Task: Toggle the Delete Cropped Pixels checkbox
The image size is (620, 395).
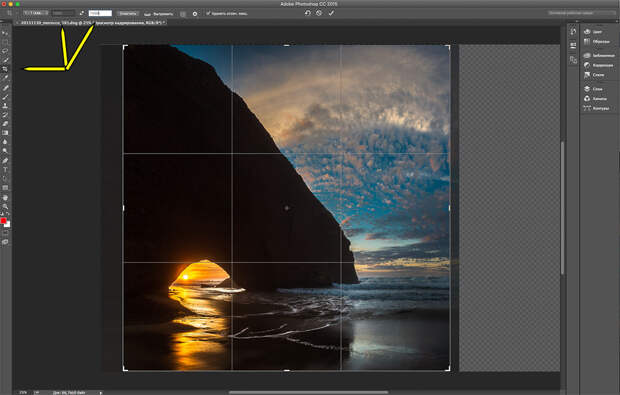Action: [x=208, y=13]
